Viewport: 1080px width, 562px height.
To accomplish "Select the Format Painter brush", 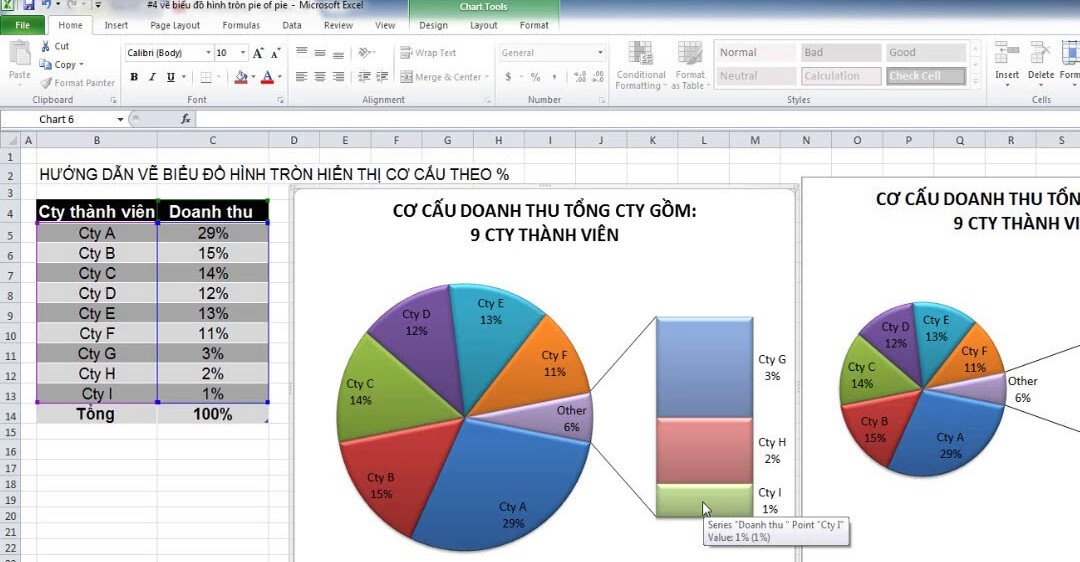I will click(45, 83).
